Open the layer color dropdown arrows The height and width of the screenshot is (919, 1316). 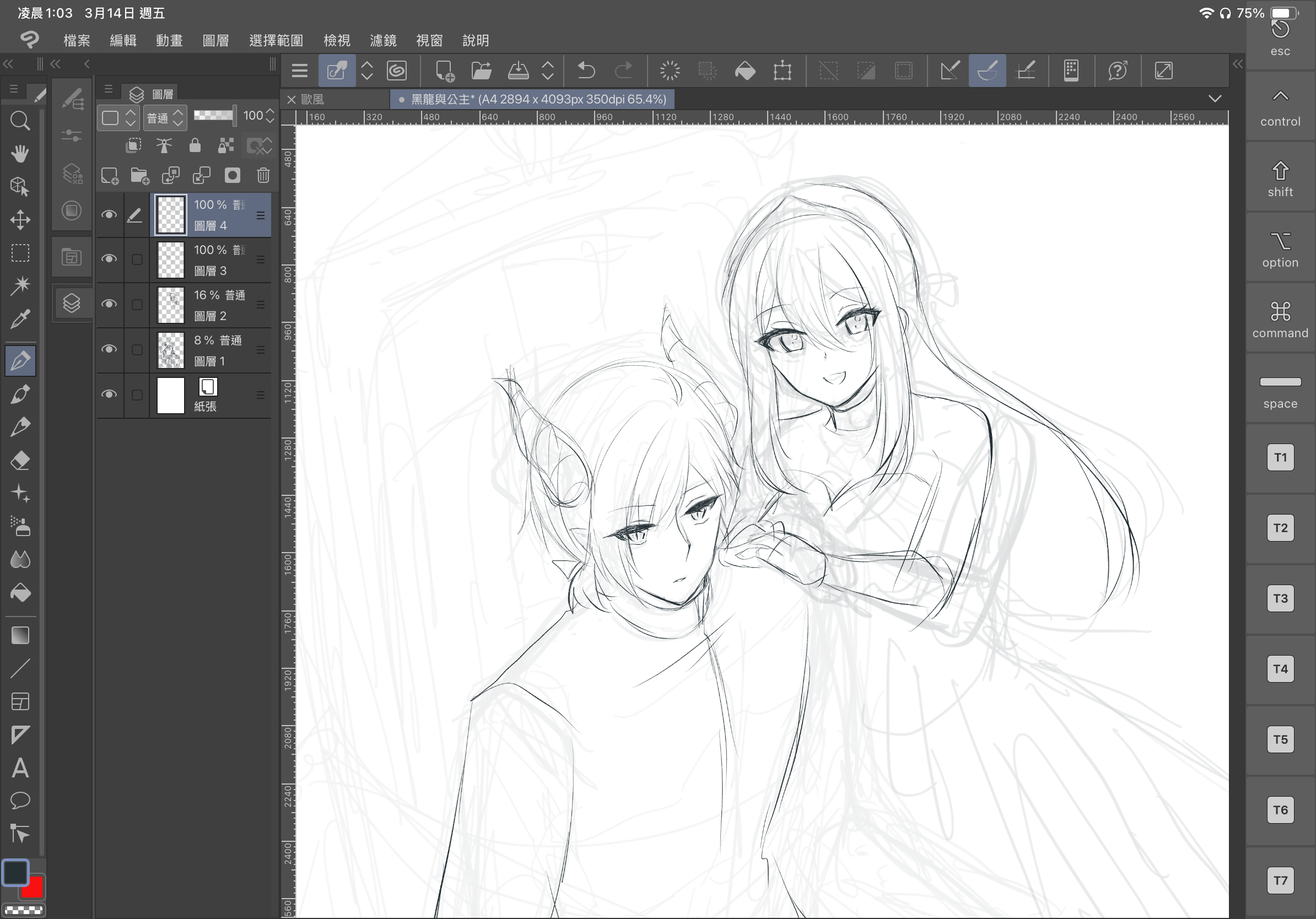[x=131, y=118]
